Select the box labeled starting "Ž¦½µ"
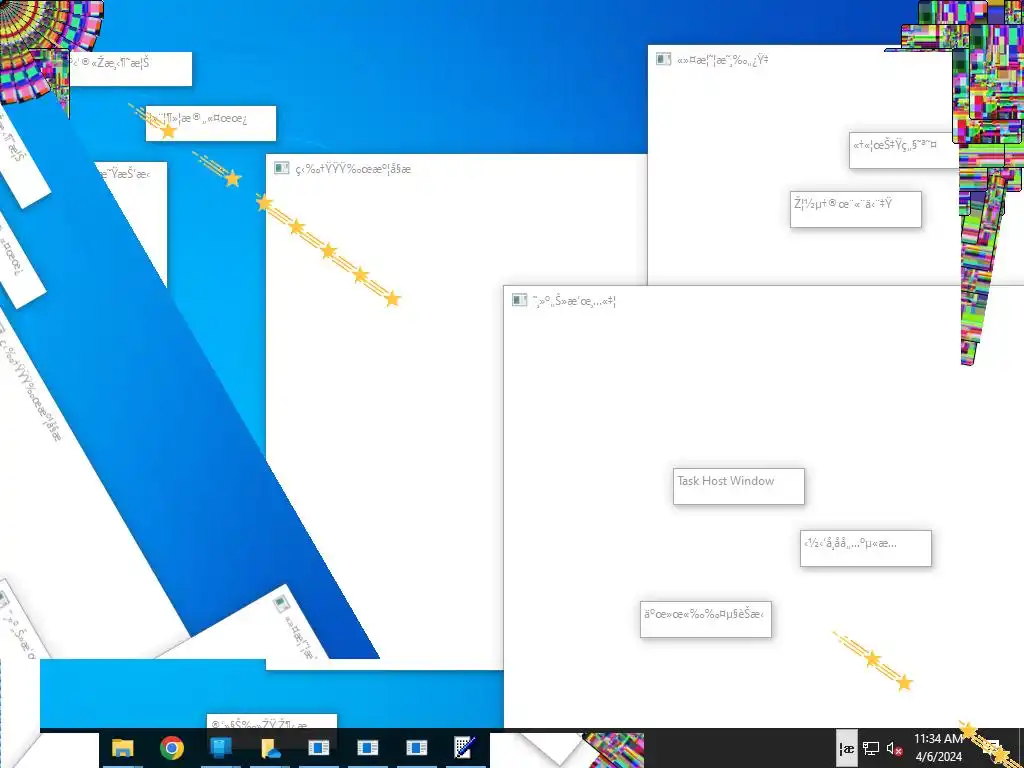This screenshot has width=1024, height=768. (856, 209)
